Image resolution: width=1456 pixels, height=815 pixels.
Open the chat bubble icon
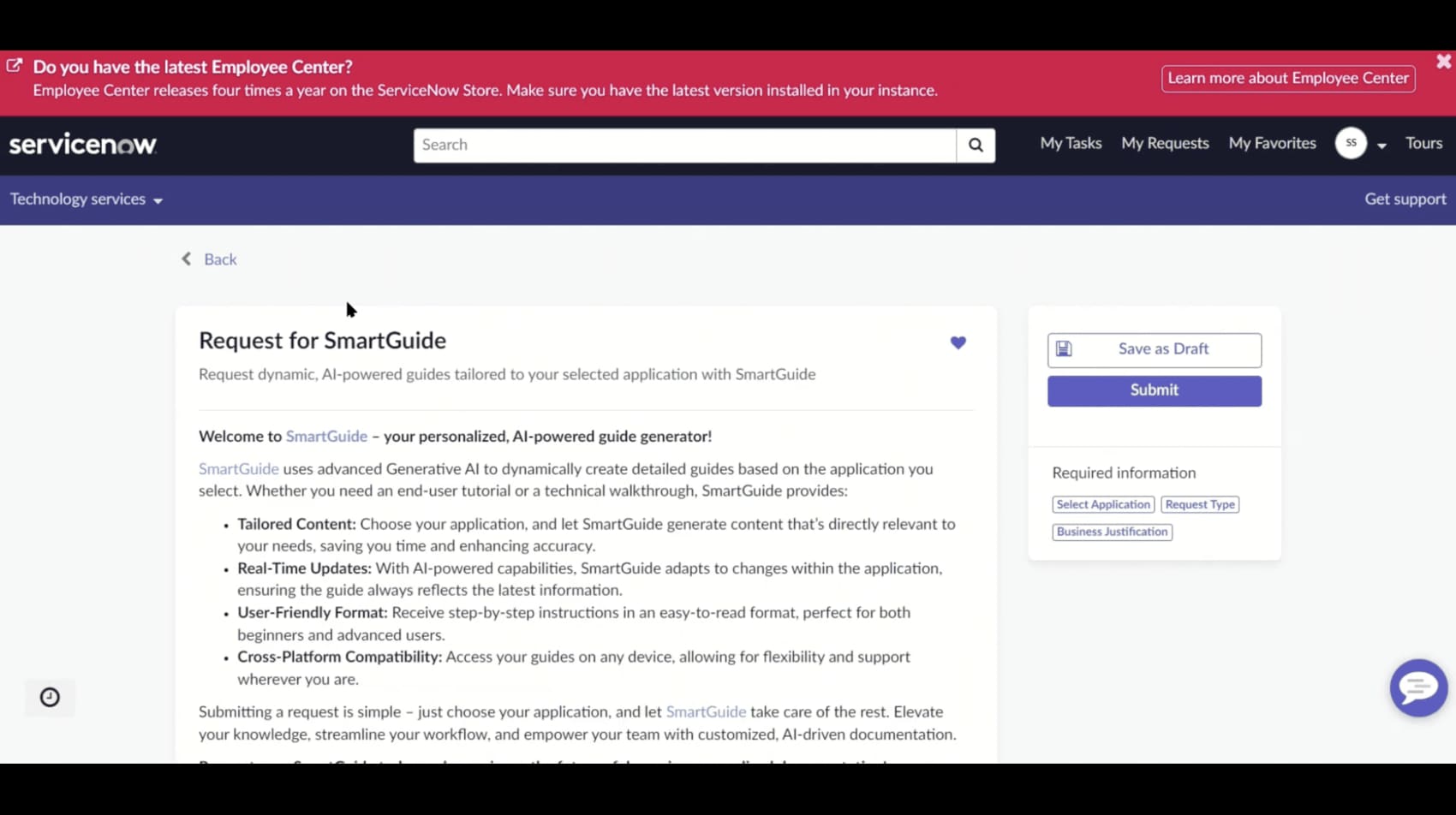(x=1418, y=687)
